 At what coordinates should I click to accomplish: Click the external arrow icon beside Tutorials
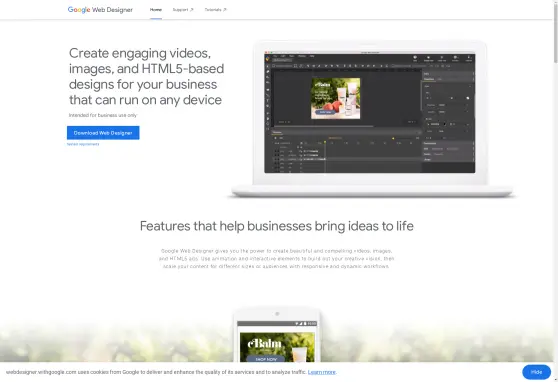click(x=225, y=10)
